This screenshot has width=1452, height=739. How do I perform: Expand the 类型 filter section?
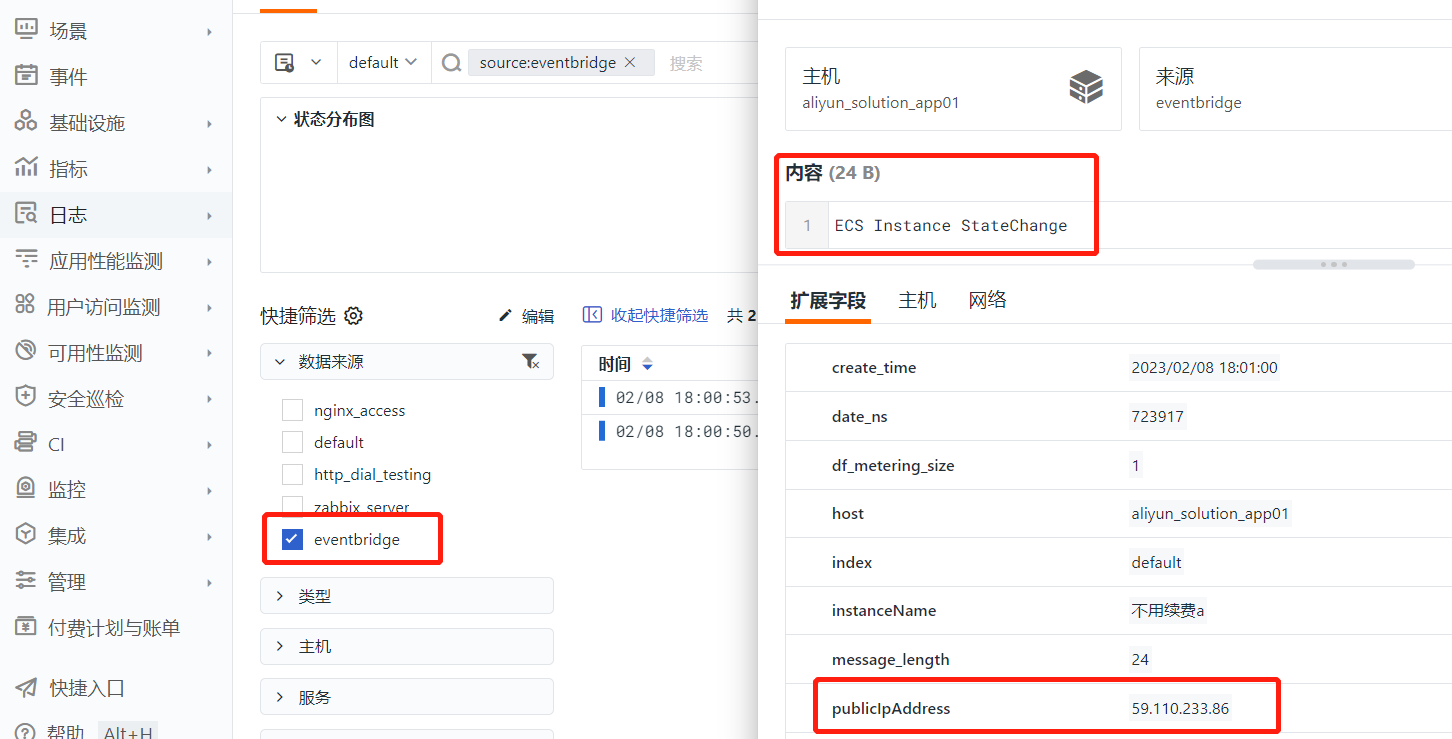(406, 595)
